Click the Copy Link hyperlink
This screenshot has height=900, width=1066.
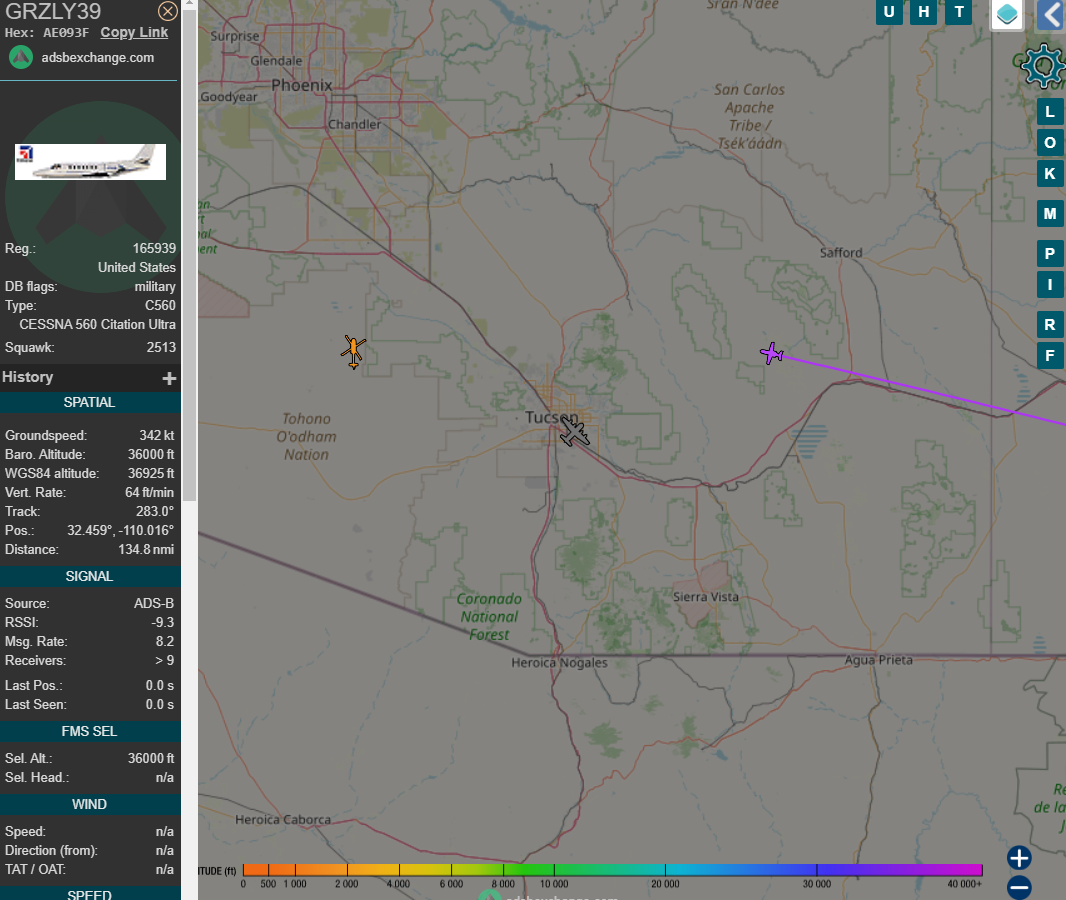(x=134, y=33)
